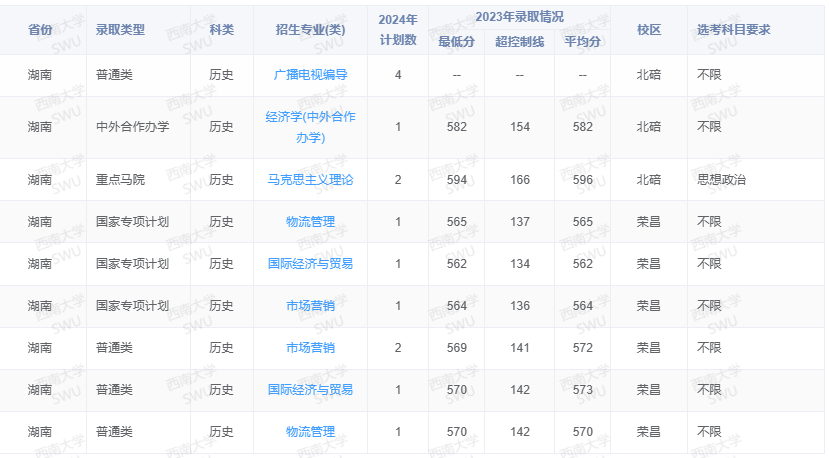Click the 科类 column header
Screen dimensions: 829x458
(x=222, y=30)
